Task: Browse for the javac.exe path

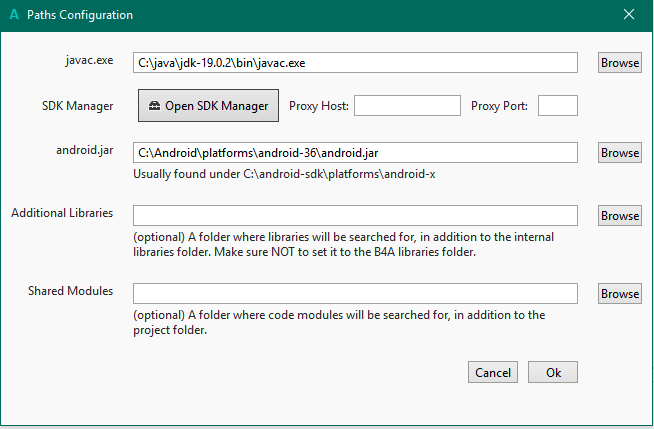Action: [x=620, y=62]
